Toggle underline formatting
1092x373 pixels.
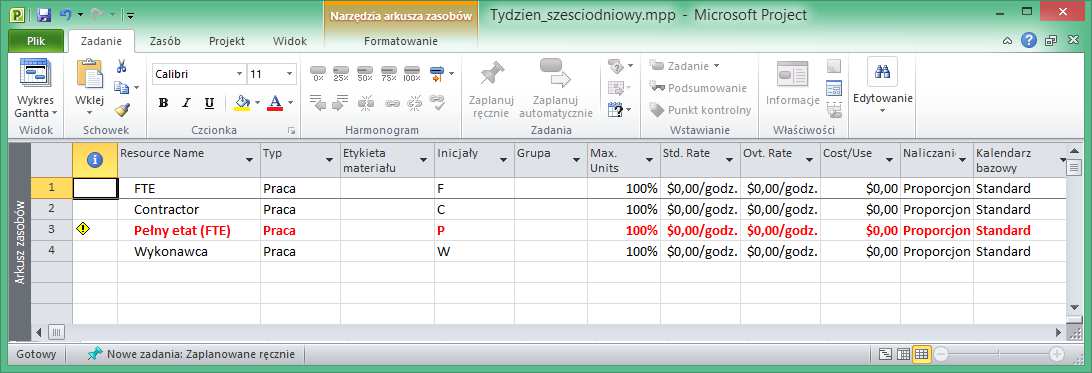point(209,103)
